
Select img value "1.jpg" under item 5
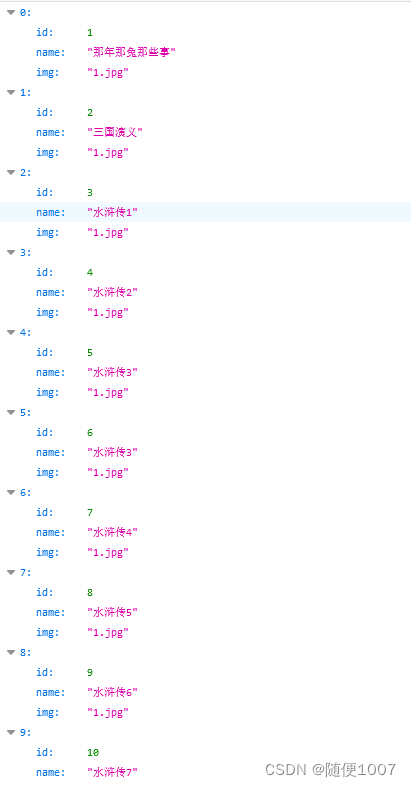[108, 473]
